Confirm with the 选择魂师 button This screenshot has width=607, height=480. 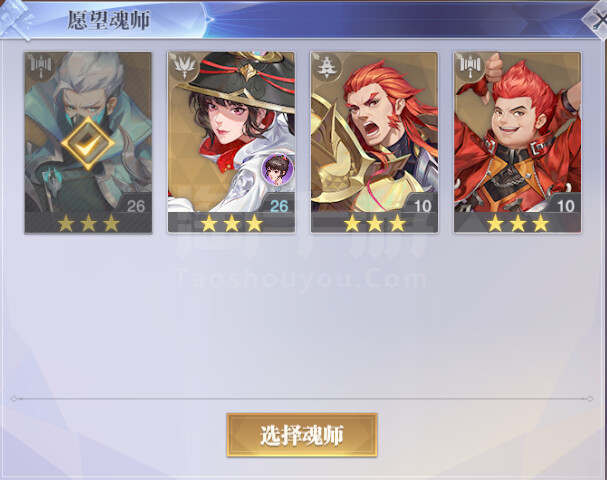[302, 435]
